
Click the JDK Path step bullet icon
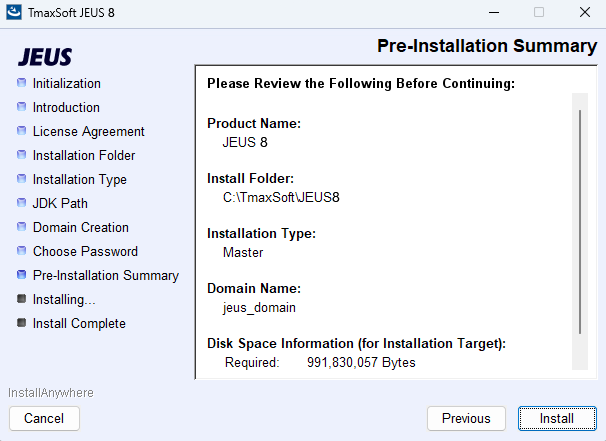[x=22, y=203]
